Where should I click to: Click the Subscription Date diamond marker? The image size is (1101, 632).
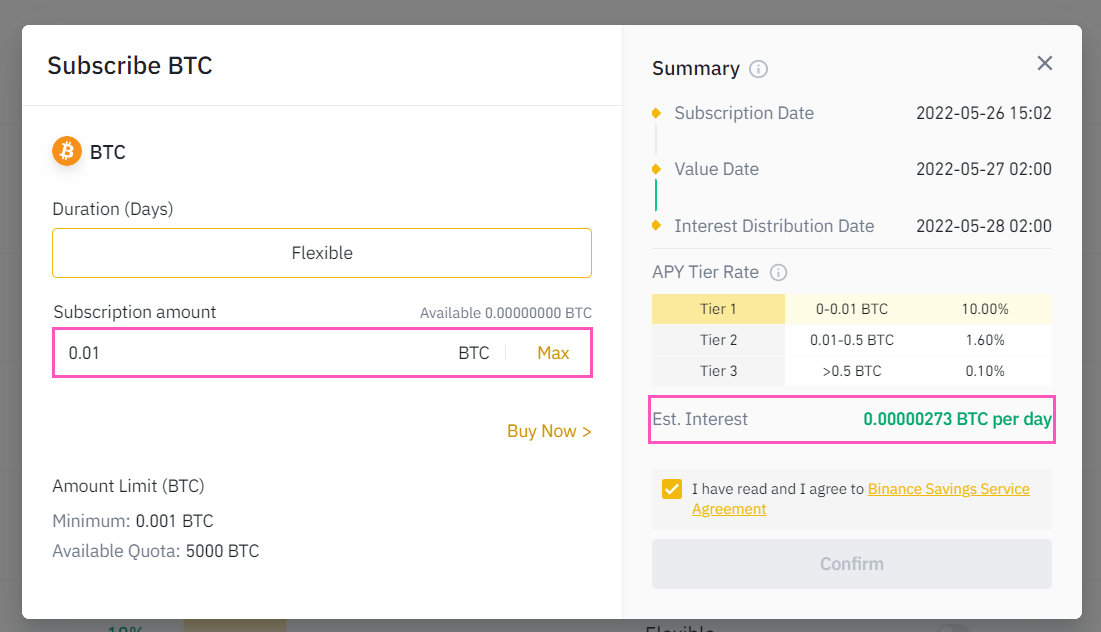pyautogui.click(x=656, y=113)
